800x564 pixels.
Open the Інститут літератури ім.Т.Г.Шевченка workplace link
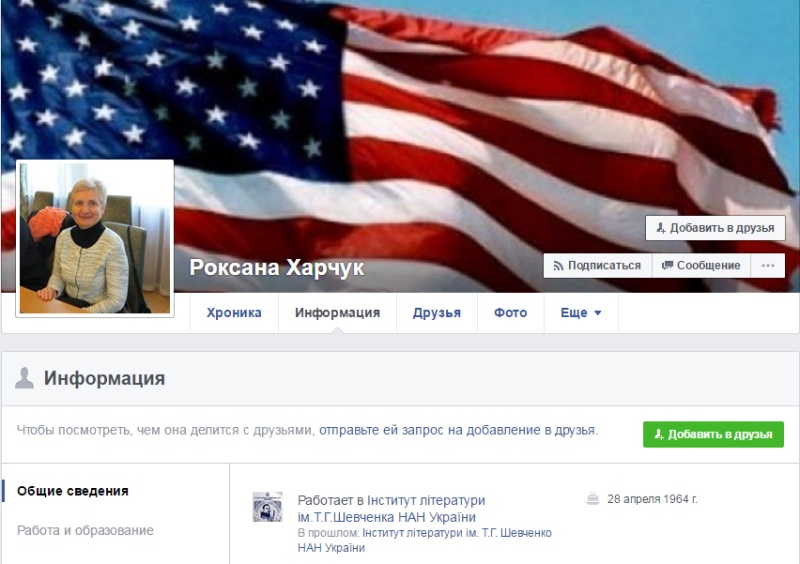tap(391, 509)
